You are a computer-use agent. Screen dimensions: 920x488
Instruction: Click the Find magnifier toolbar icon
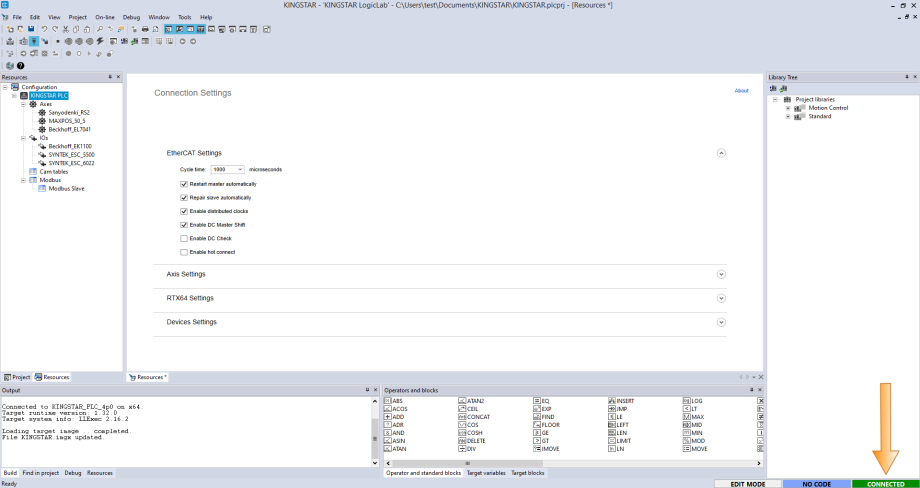click(x=100, y=29)
